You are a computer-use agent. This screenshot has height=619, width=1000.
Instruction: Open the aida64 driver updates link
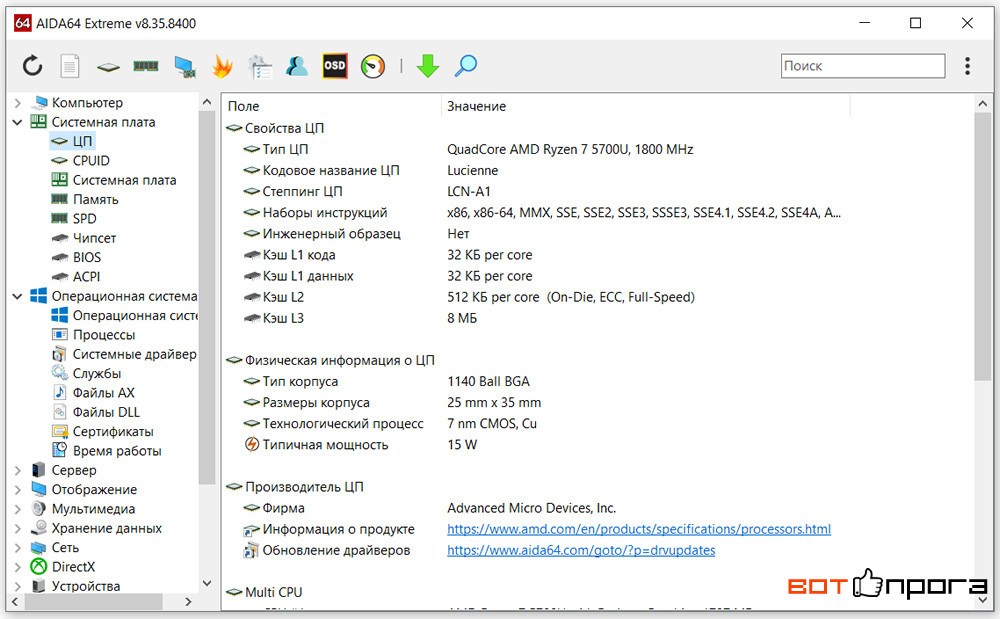coord(581,550)
